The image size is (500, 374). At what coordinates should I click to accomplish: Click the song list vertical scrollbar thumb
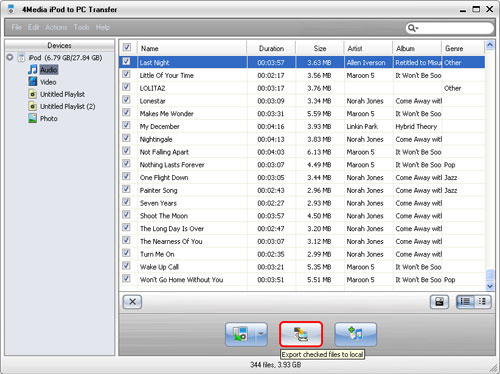pos(490,275)
